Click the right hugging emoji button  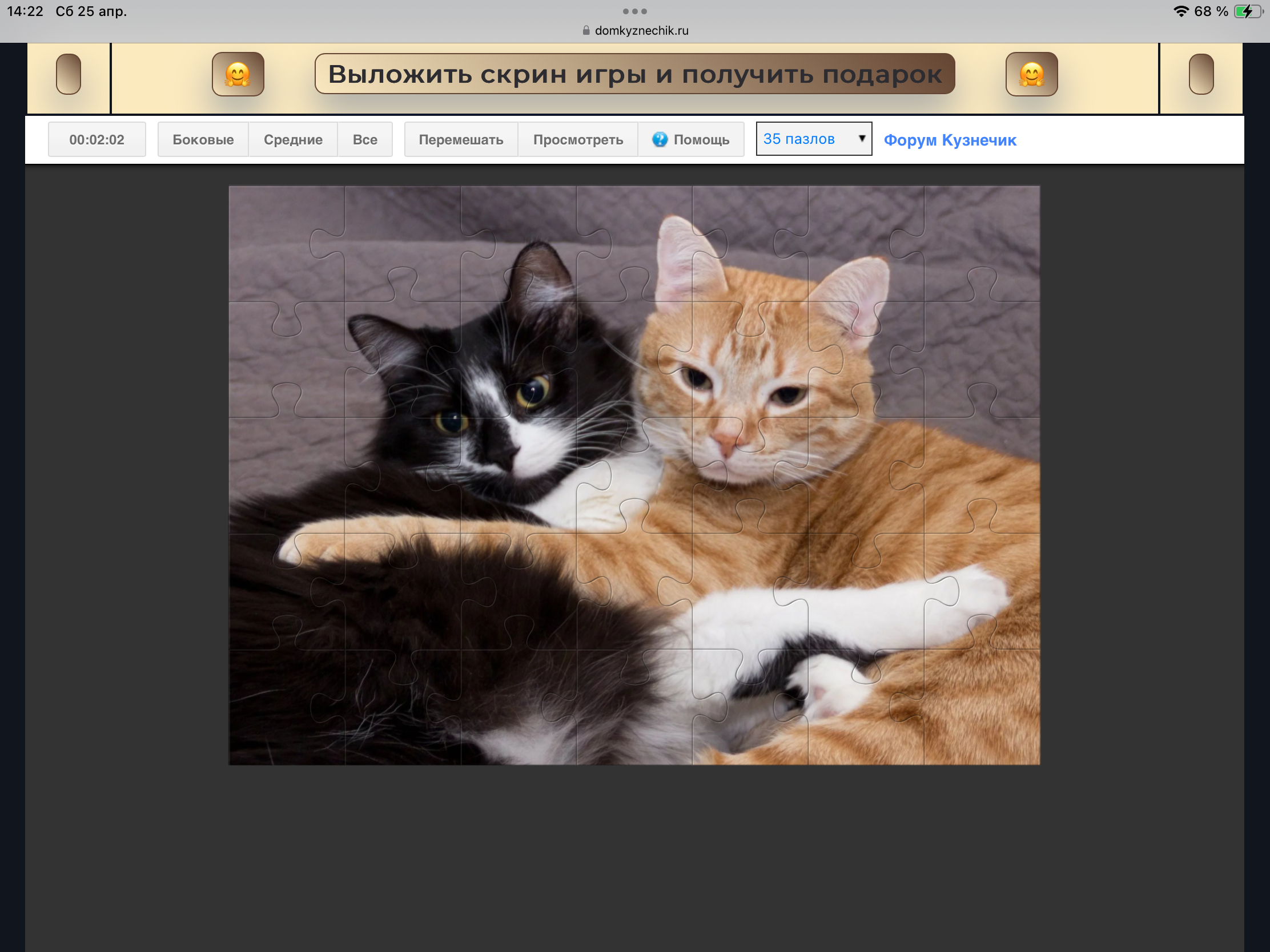point(1031,74)
